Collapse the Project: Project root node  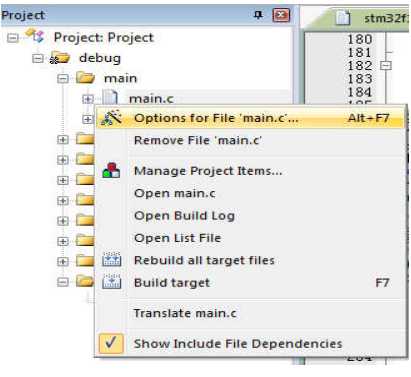tap(13, 38)
